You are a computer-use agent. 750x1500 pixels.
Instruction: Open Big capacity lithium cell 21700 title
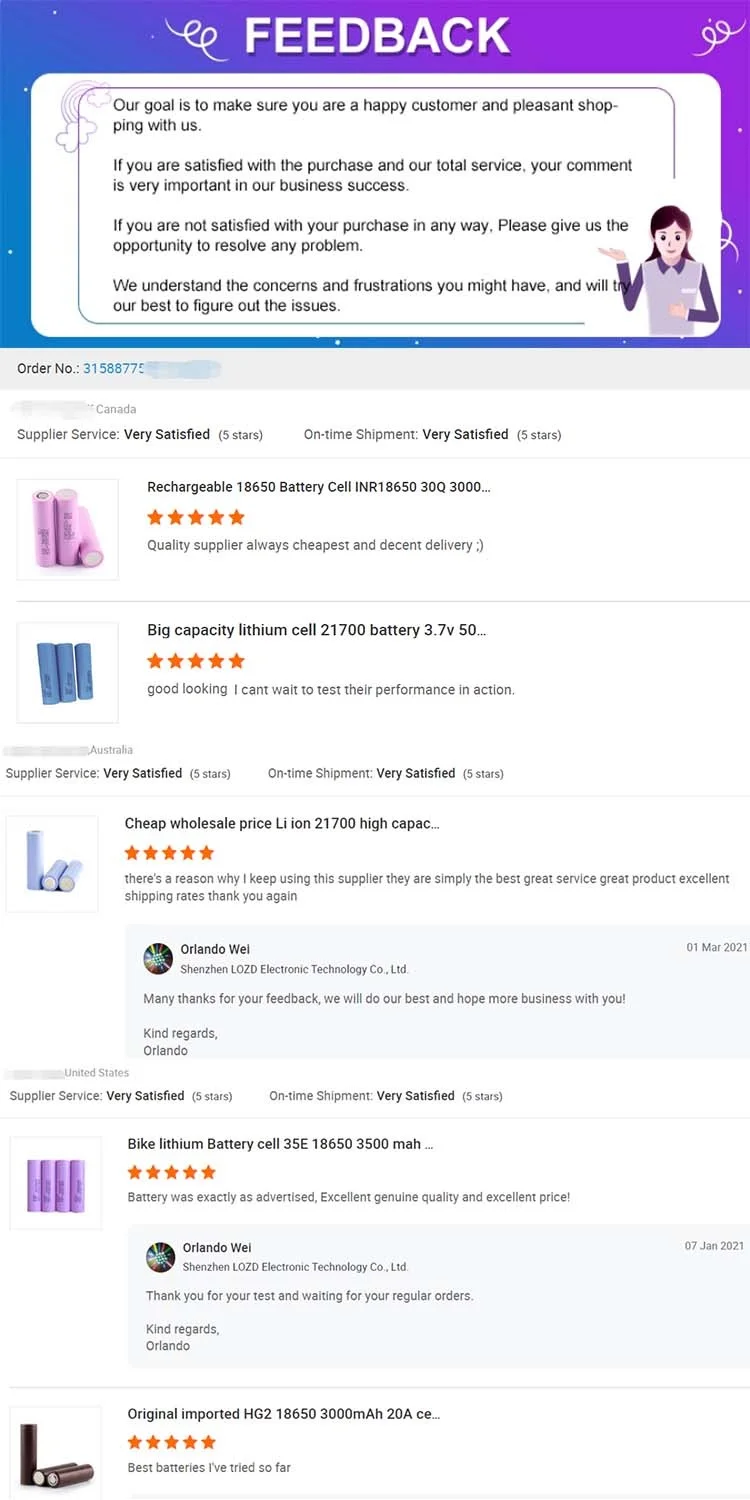pos(317,630)
